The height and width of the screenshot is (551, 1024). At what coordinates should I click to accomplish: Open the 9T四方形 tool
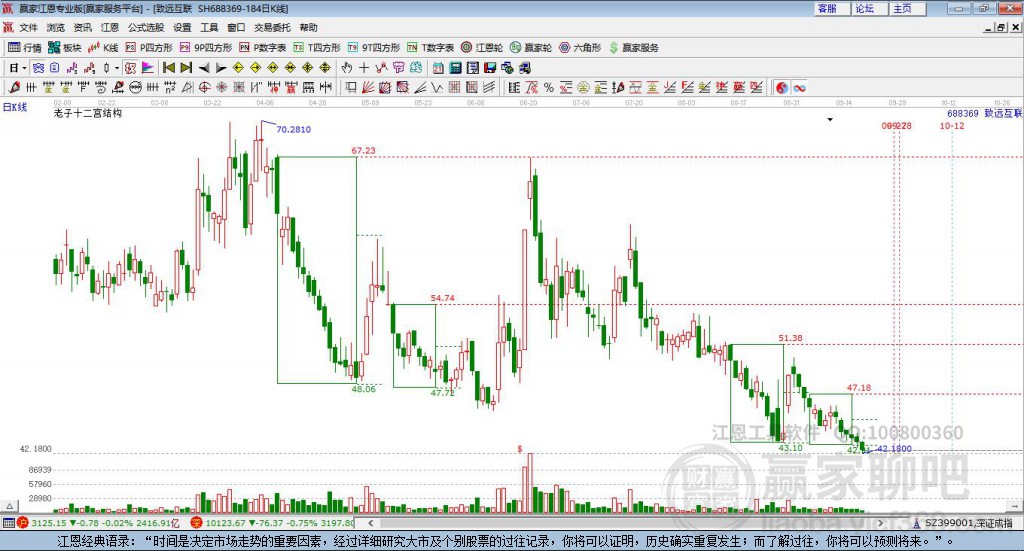click(x=374, y=48)
